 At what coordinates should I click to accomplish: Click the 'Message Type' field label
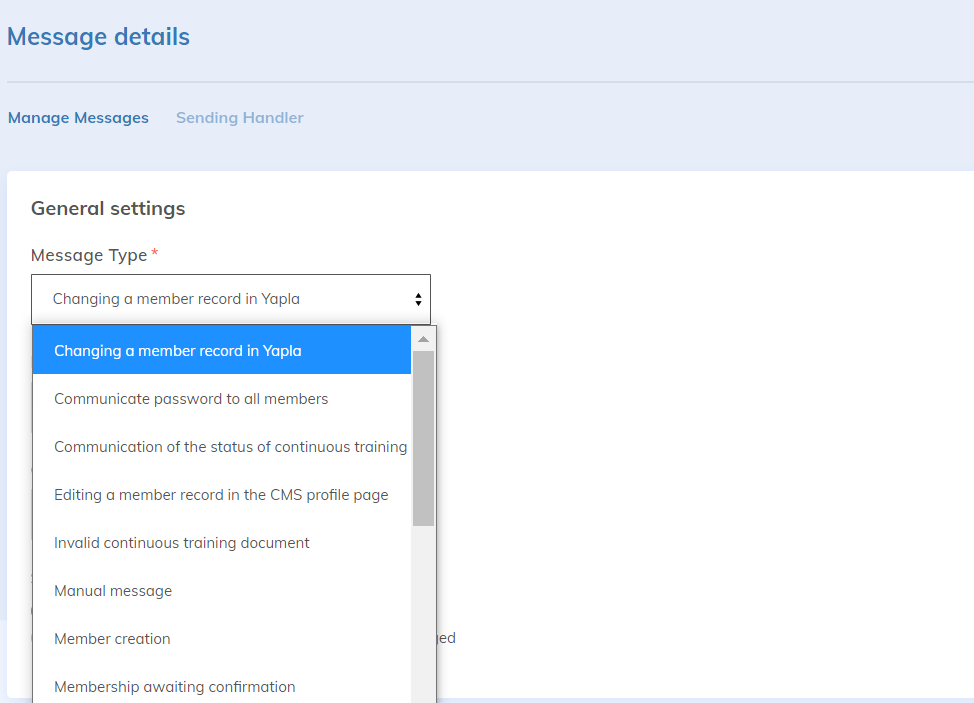(x=89, y=255)
